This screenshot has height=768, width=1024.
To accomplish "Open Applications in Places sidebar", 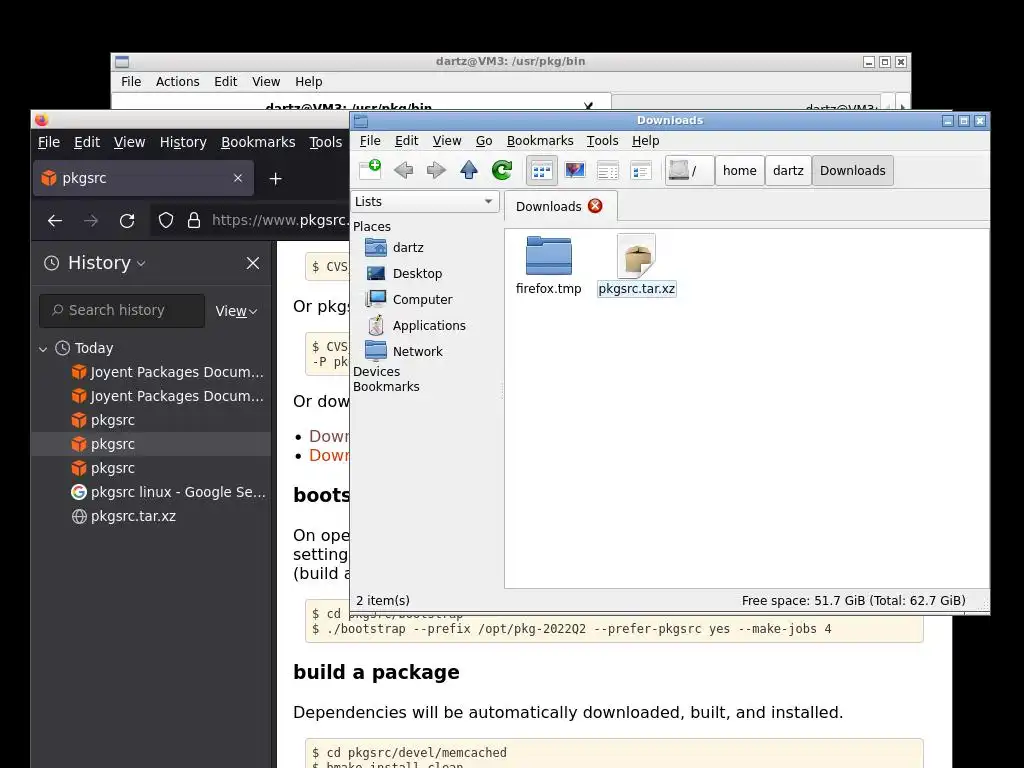I will coord(429,325).
